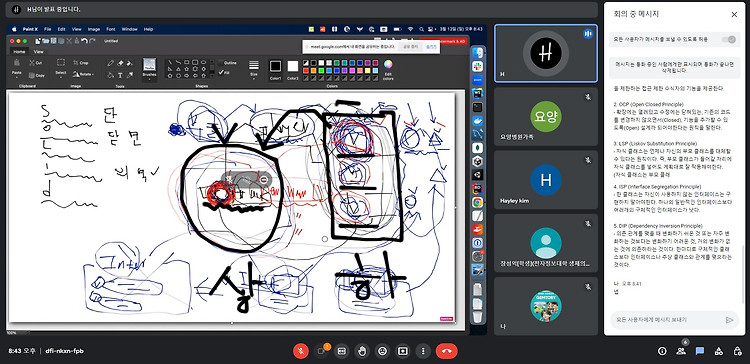This screenshot has width=750, height=364.
Task: Open the Brushes dropdown
Action: 149,70
